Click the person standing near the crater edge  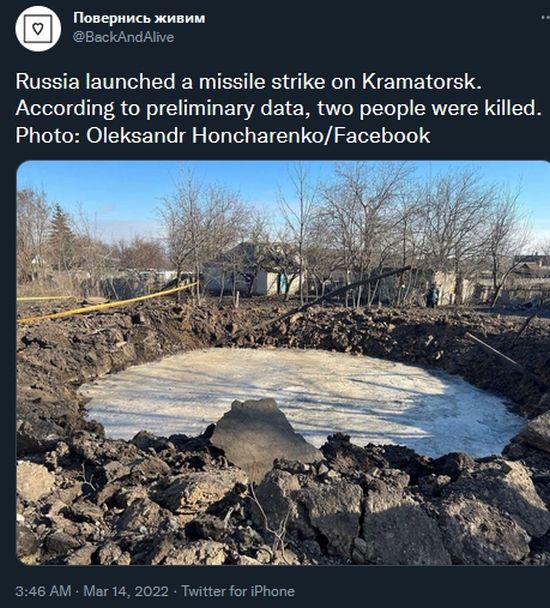point(432,295)
